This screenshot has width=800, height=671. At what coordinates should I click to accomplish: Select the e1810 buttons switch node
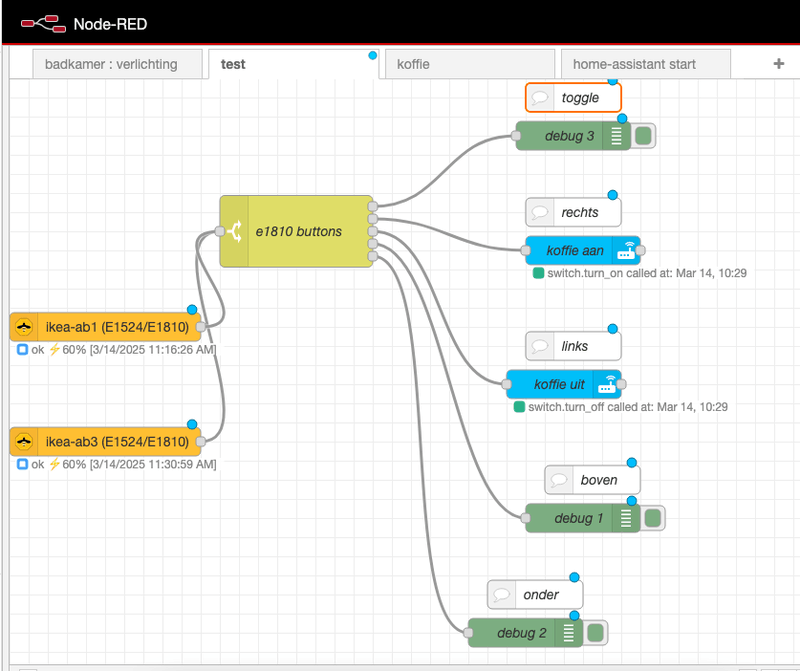click(x=296, y=231)
